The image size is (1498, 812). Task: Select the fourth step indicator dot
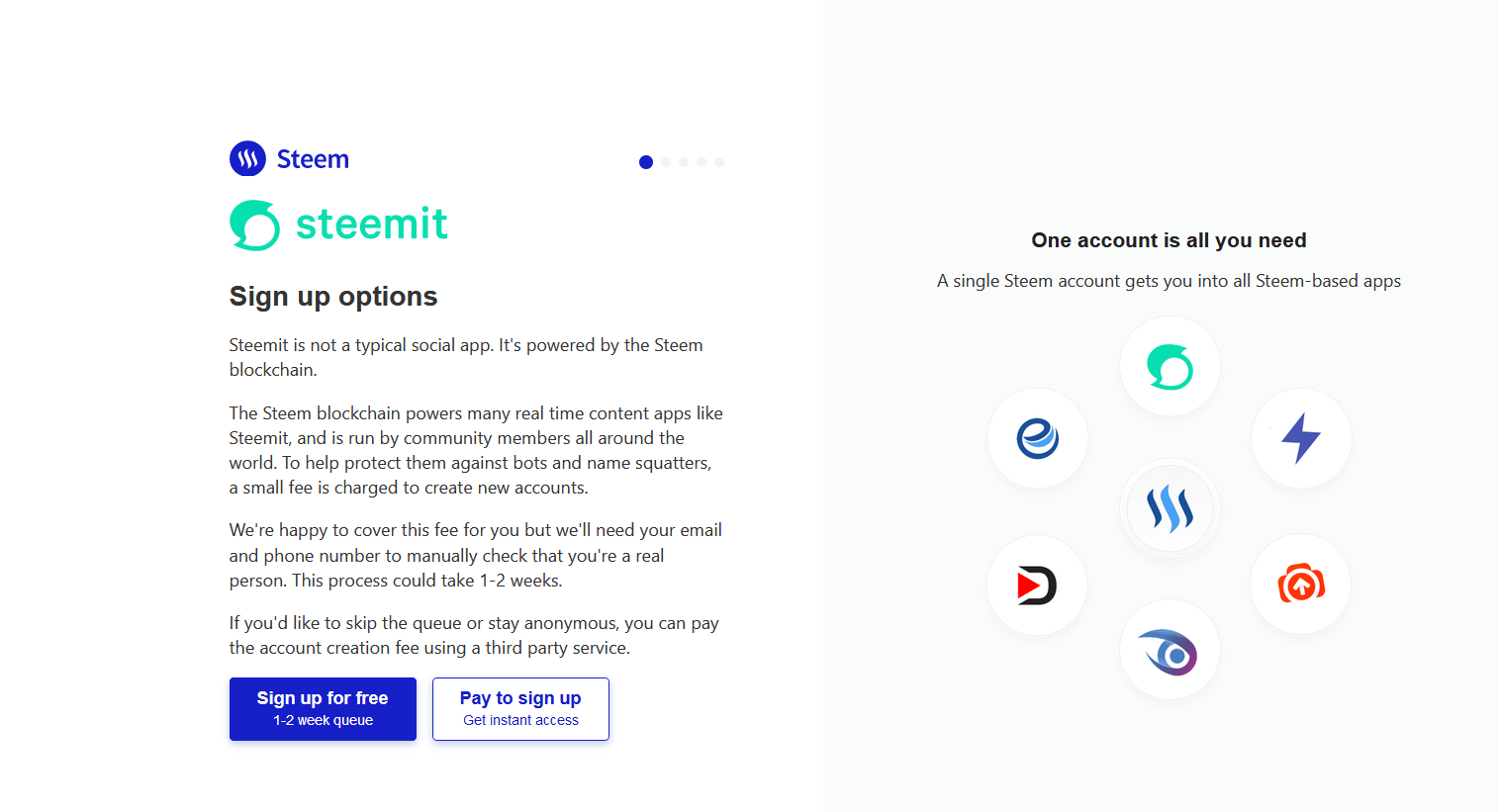[702, 162]
